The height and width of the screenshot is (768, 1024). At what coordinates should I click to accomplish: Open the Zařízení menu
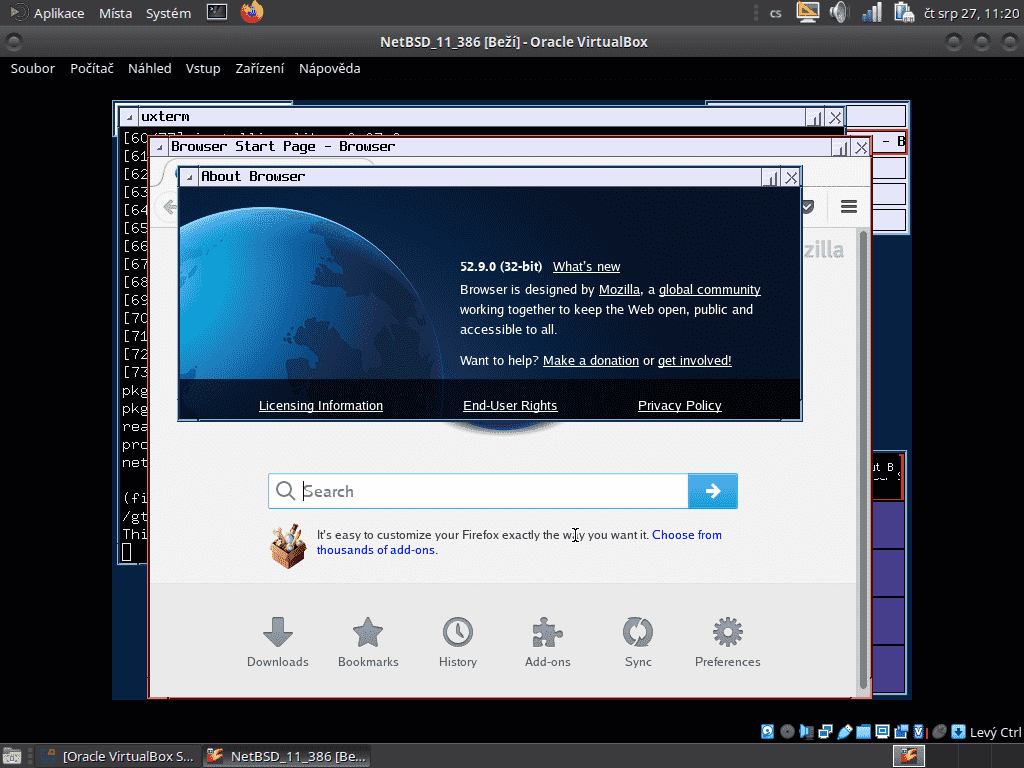coord(260,69)
